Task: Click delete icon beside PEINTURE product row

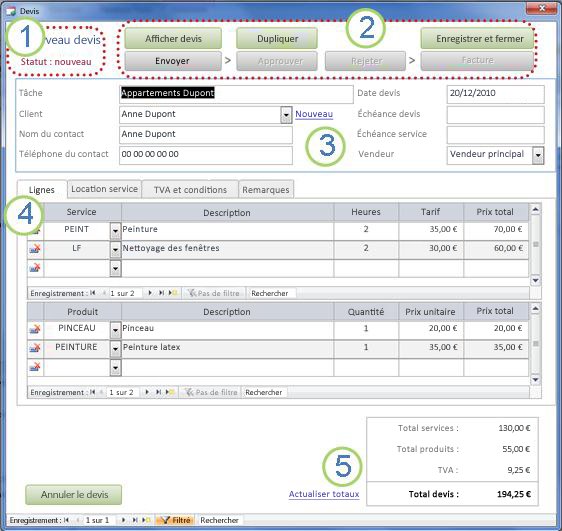Action: pos(35,348)
